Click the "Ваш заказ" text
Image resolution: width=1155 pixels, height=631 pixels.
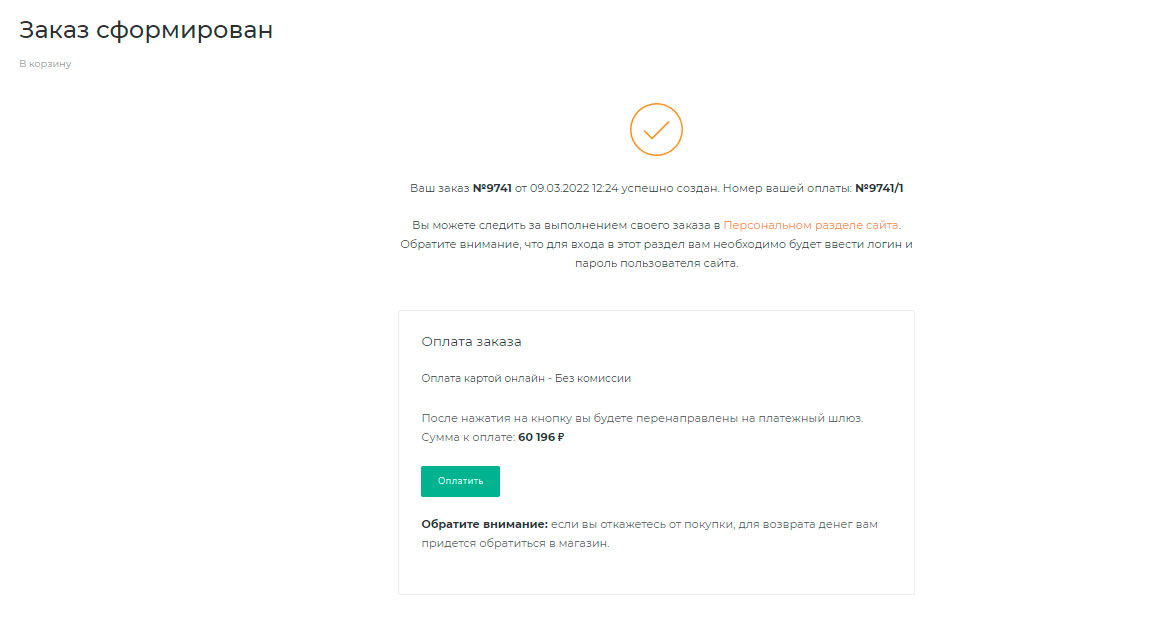[439, 188]
